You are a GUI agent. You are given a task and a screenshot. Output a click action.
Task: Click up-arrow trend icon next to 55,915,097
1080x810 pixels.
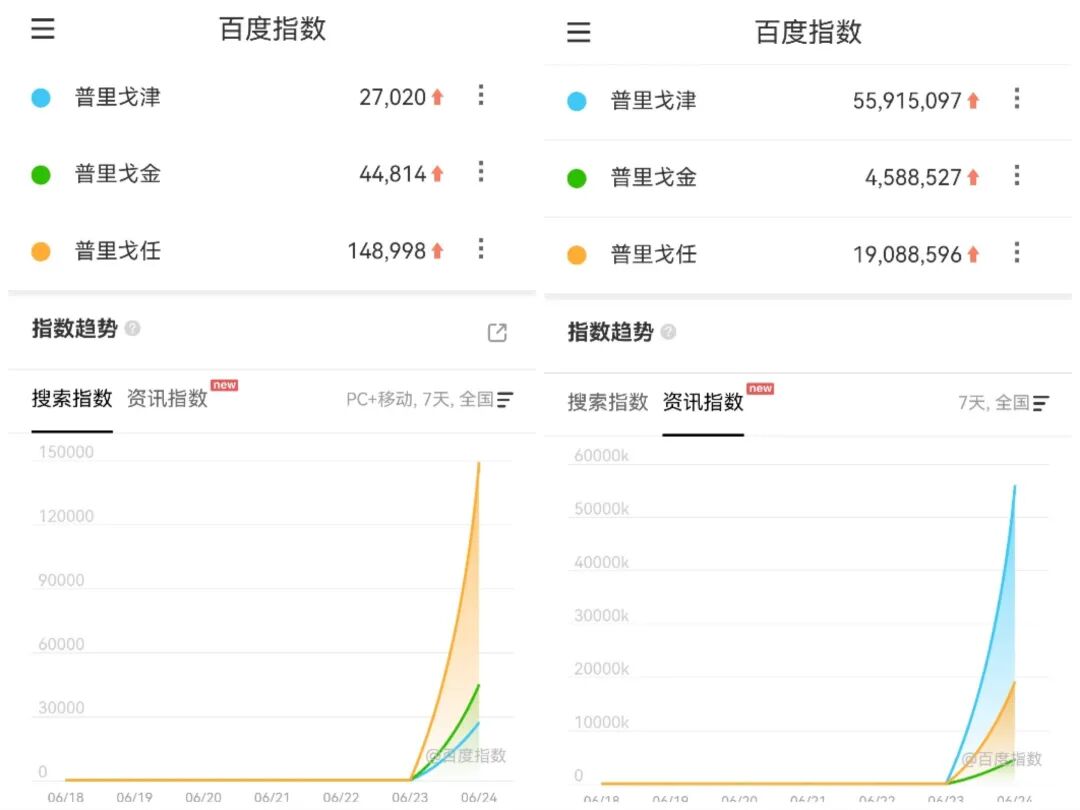tap(973, 101)
